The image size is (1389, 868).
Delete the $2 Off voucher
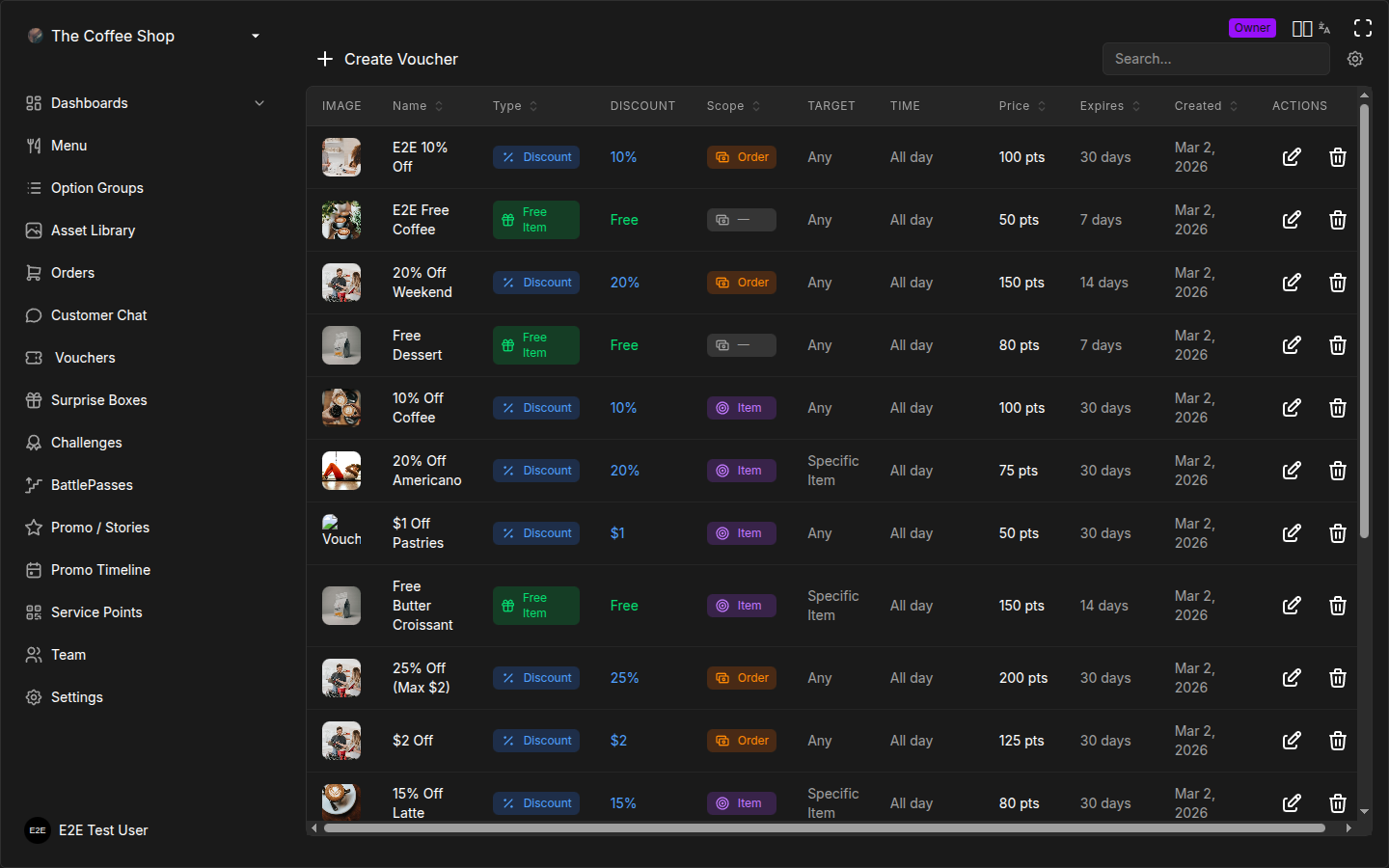tap(1337, 741)
